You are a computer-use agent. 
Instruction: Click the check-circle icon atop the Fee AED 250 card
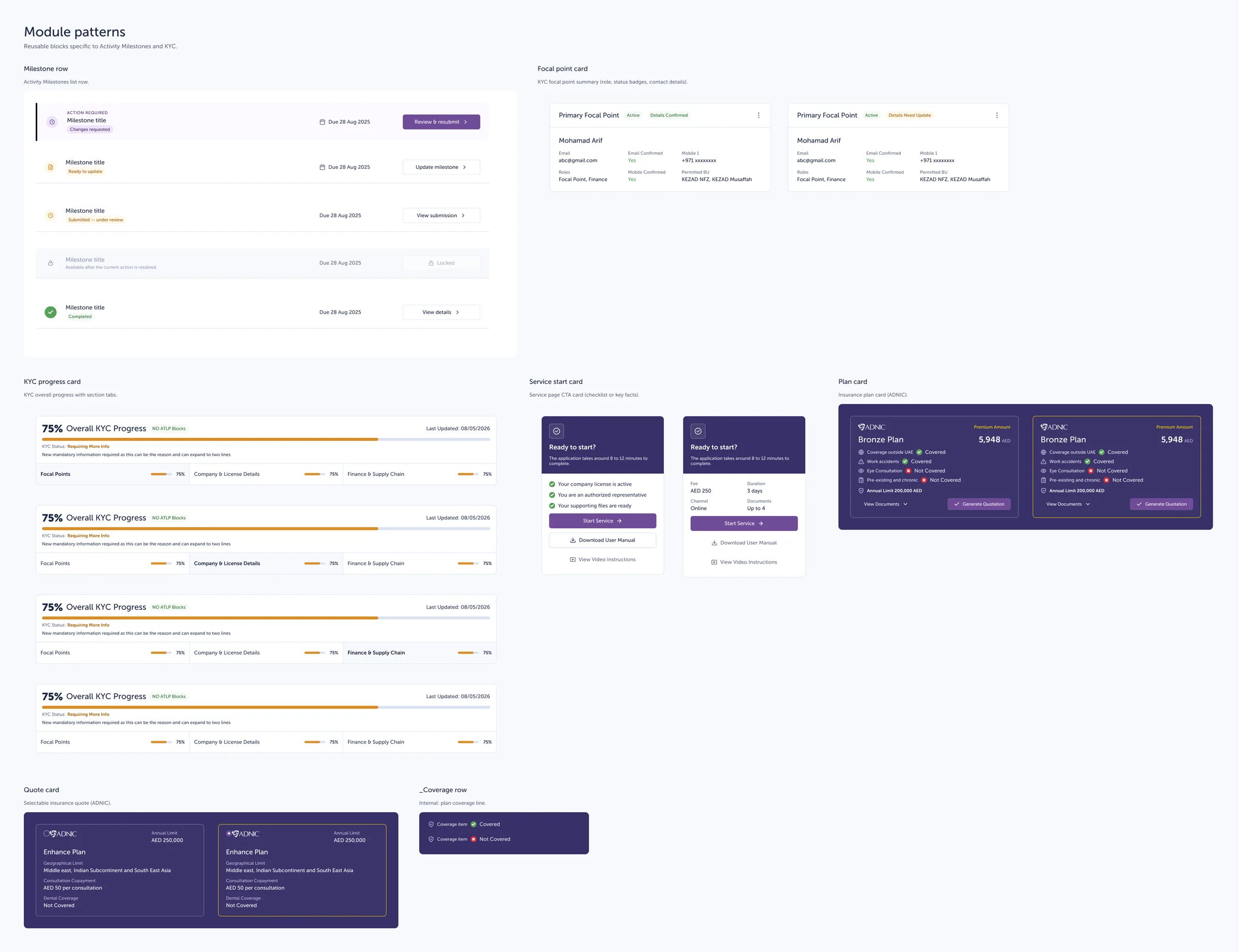(x=698, y=431)
